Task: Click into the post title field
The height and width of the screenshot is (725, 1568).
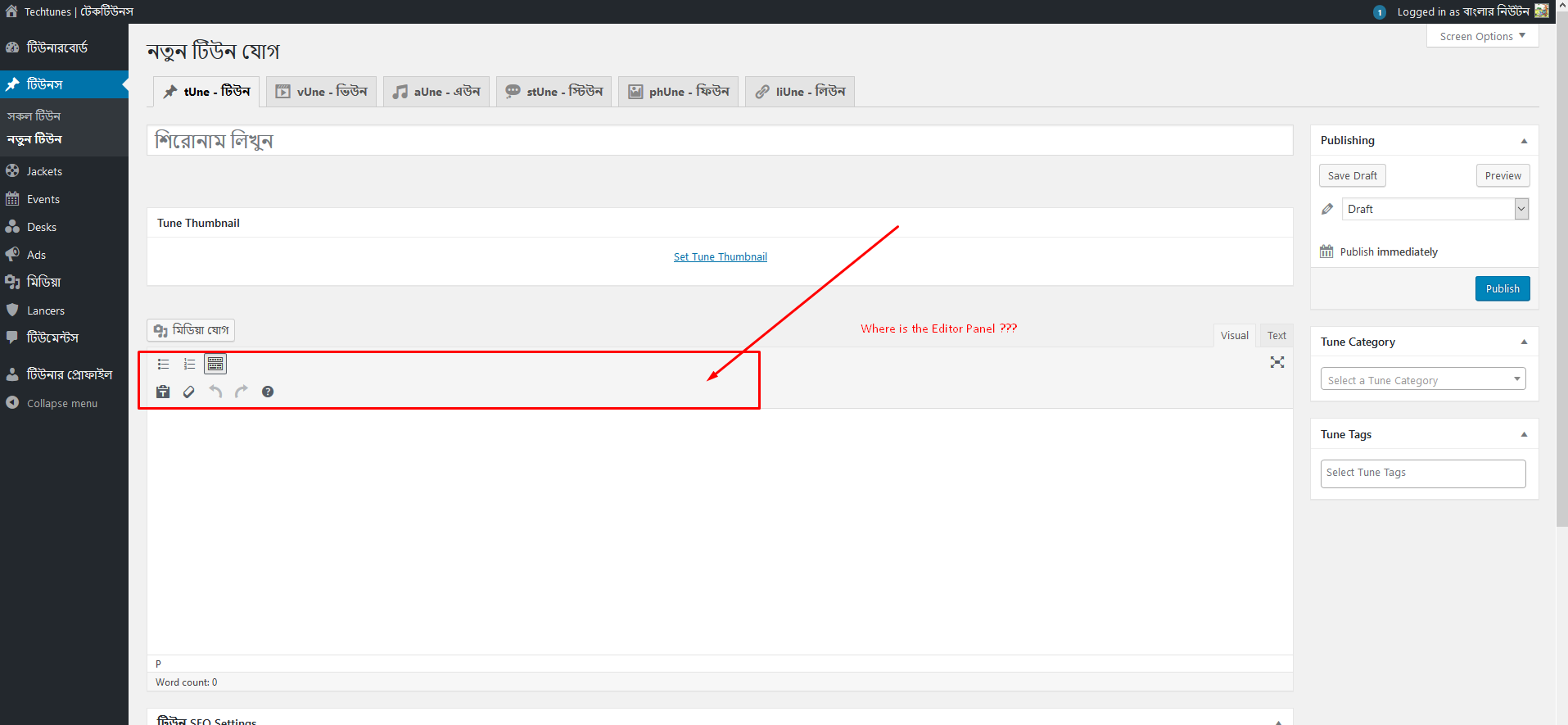Action: 720,140
